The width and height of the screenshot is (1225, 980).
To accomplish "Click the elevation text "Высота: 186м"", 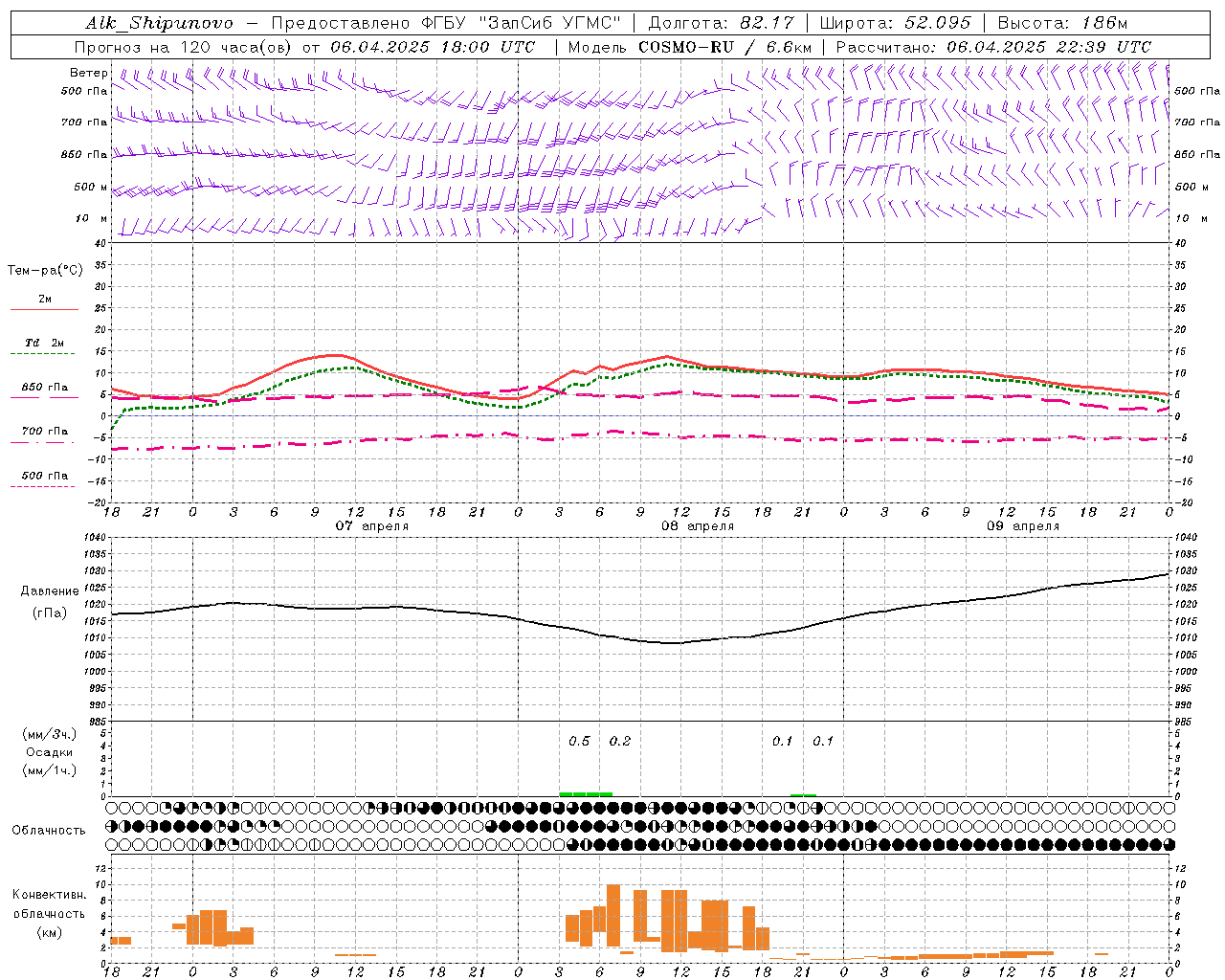I will click(1063, 23).
